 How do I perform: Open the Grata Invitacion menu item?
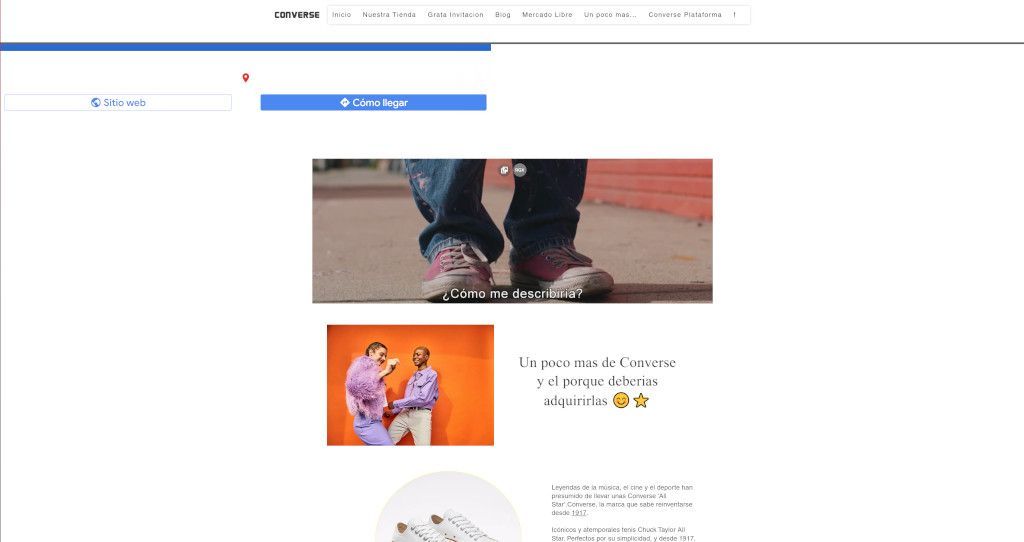coord(456,14)
